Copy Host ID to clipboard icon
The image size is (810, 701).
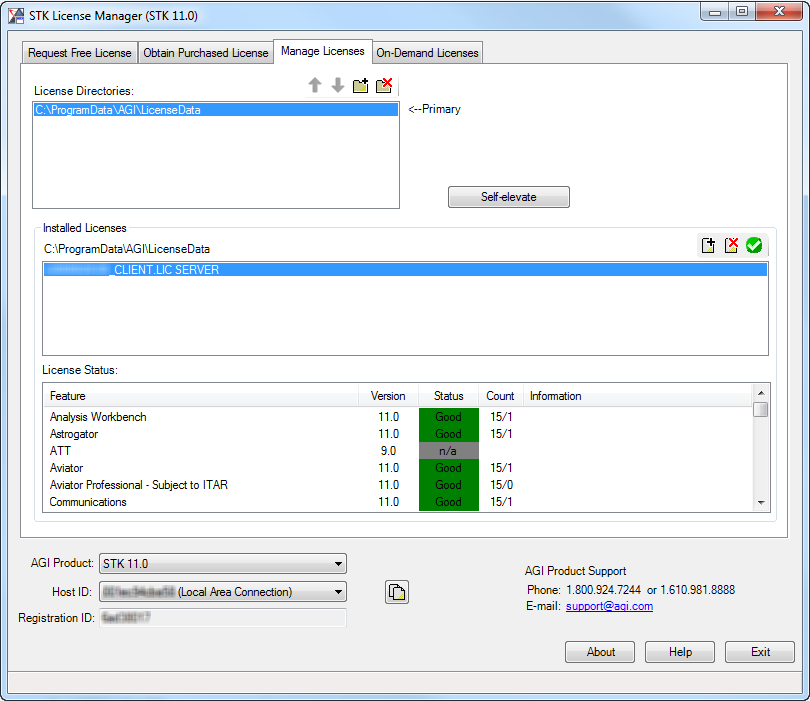click(397, 592)
